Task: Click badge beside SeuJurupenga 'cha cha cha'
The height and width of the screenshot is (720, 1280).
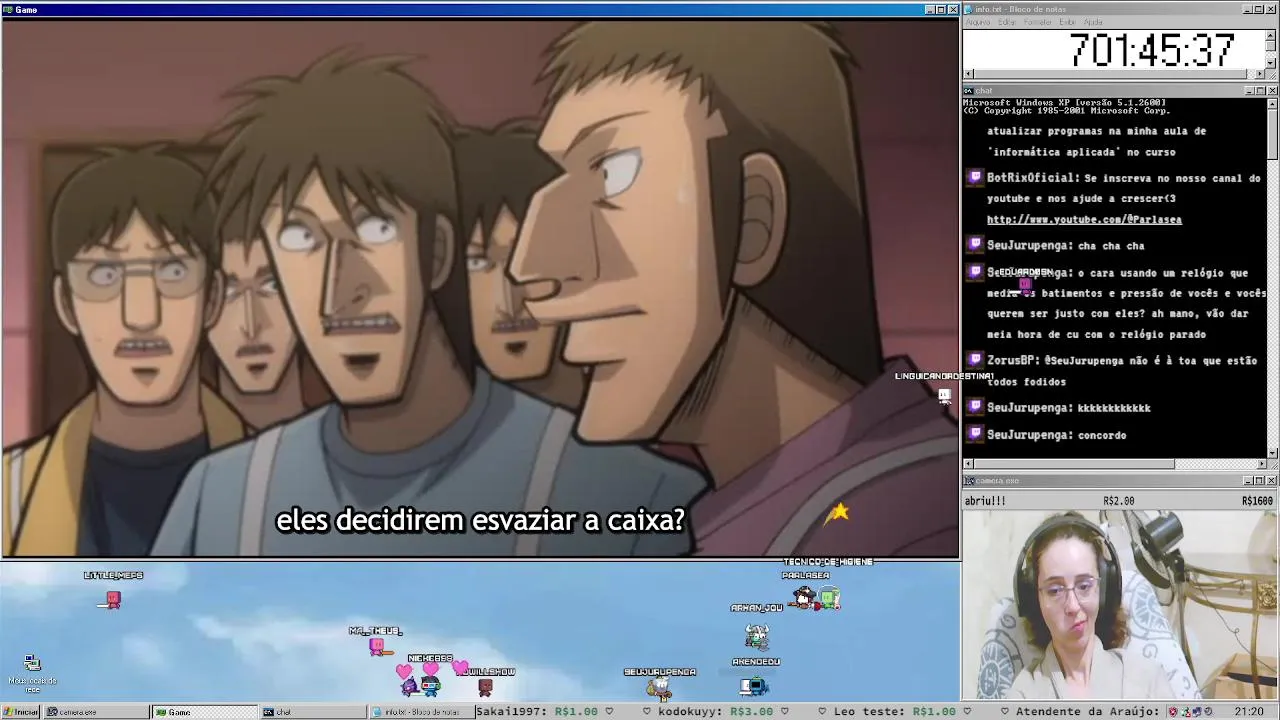Action: 975,245
